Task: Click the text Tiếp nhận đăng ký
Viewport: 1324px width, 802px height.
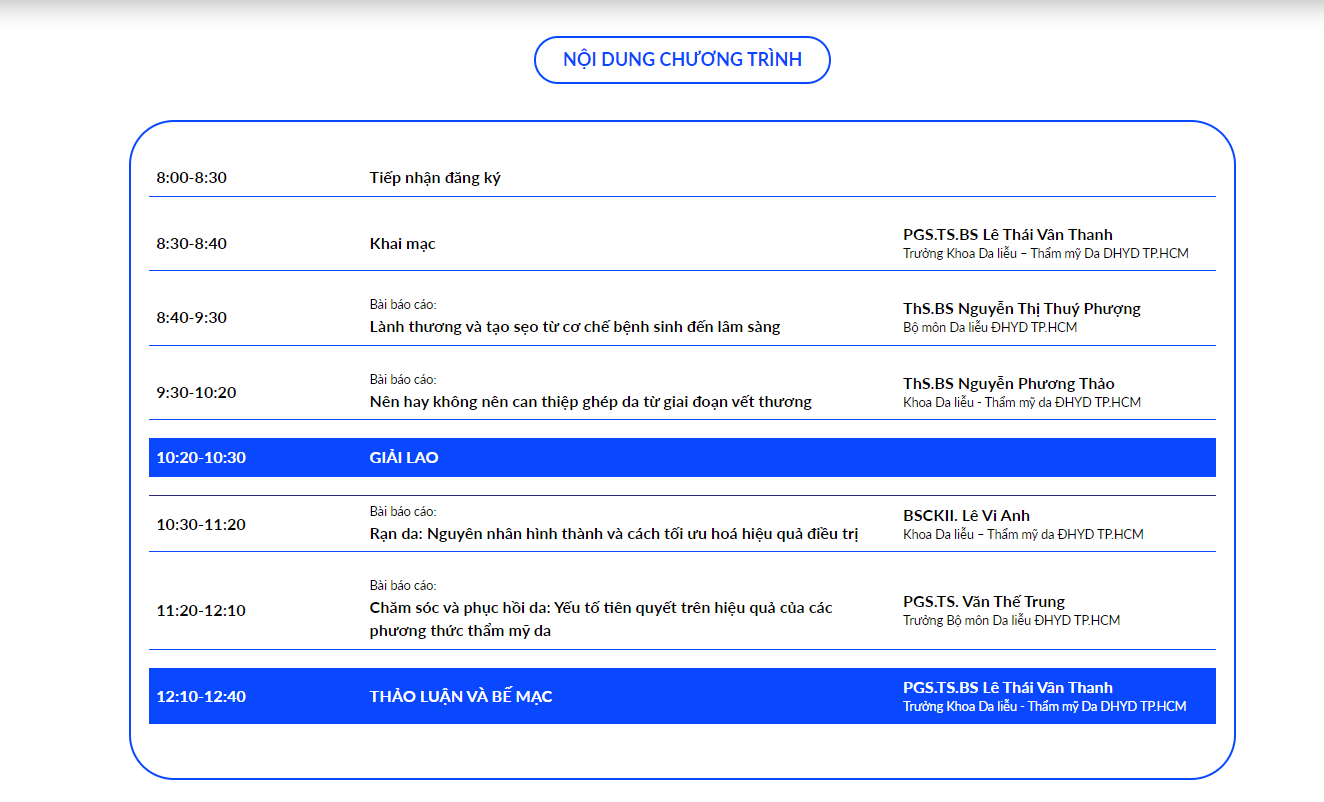Action: 435,178
